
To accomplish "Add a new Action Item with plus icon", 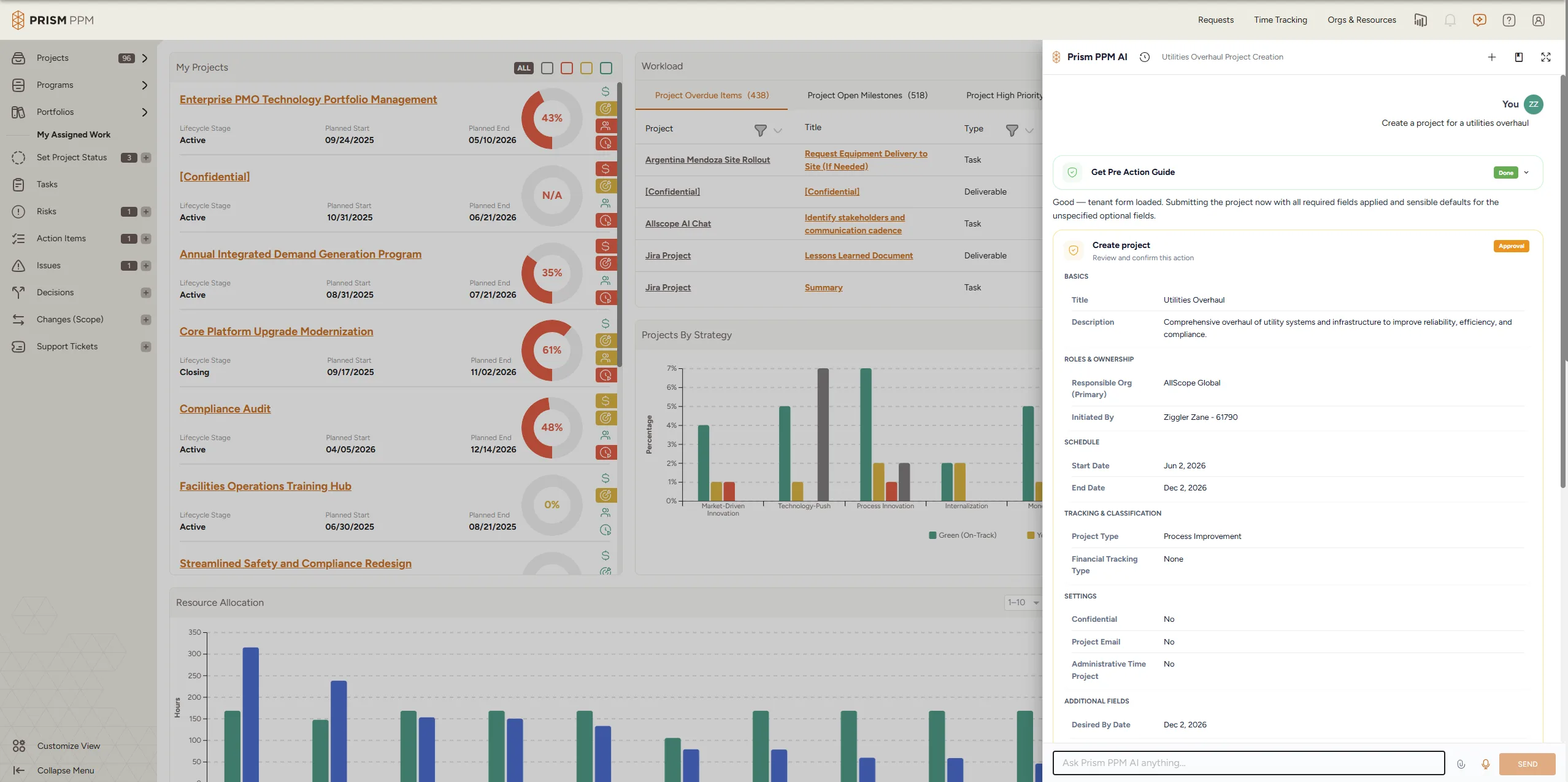I will point(146,239).
